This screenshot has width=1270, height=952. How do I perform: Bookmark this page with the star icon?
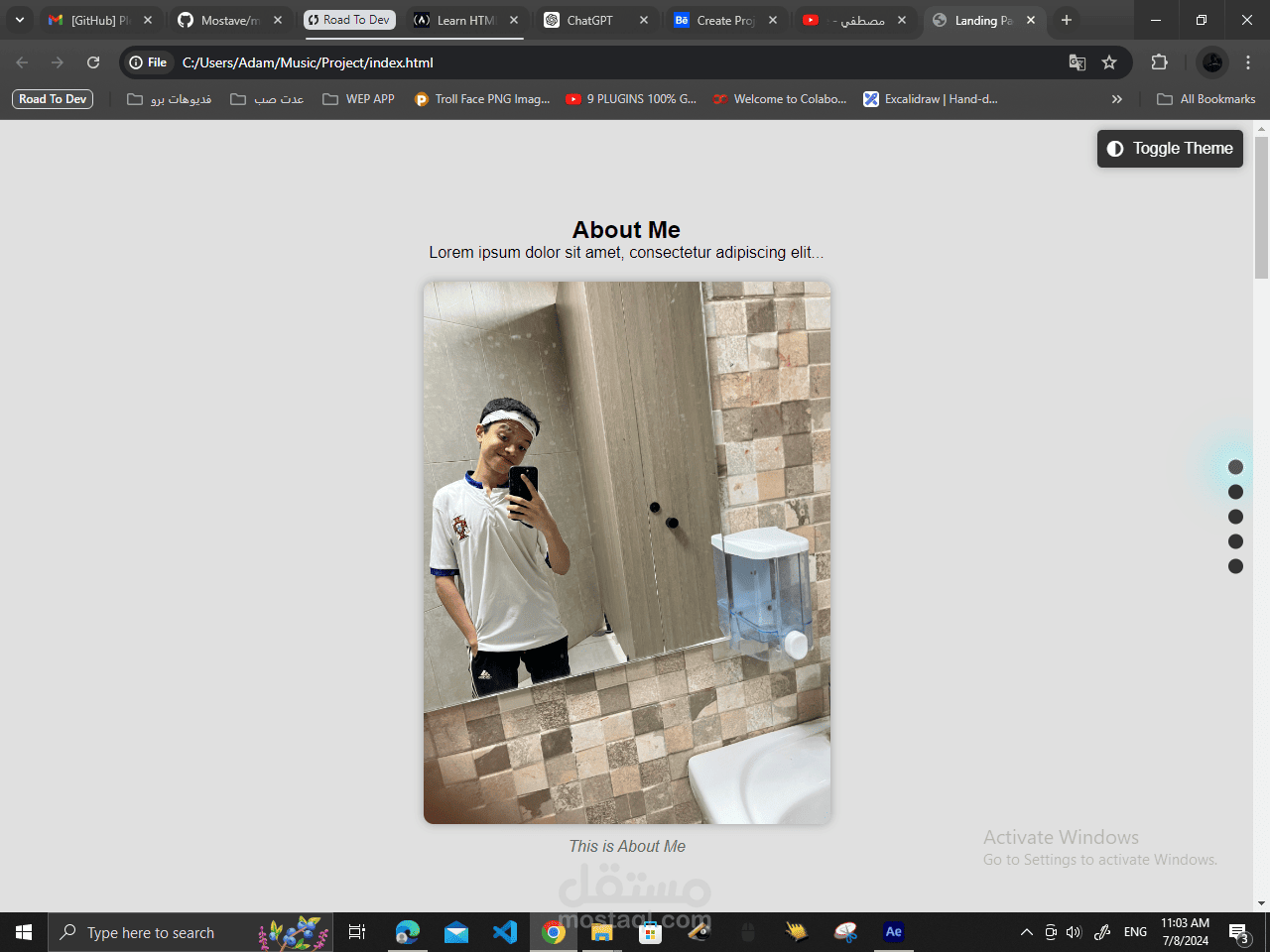click(1109, 62)
